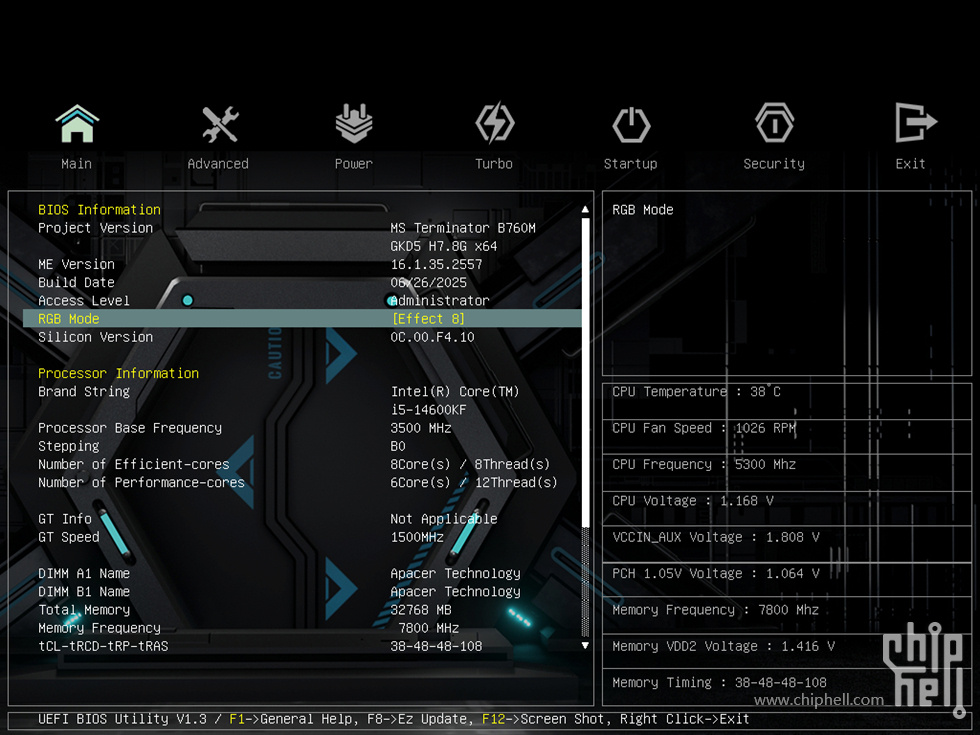980x735 pixels.
Task: Click the 3500 MHz base frequency value
Action: point(421,428)
